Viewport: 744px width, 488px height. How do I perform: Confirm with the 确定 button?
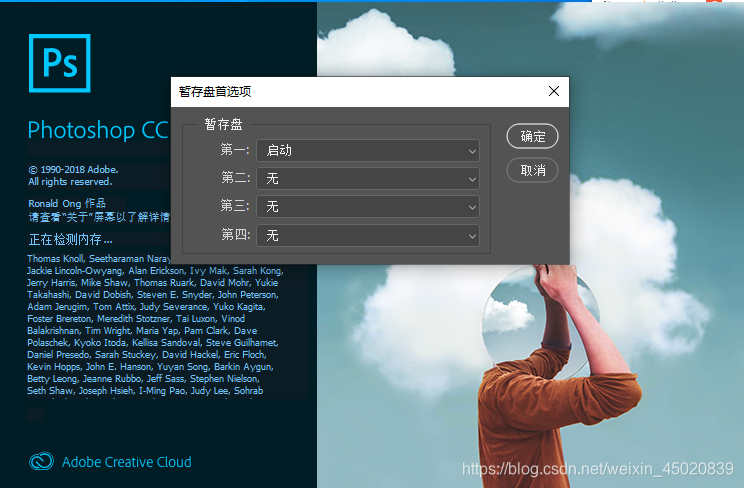pos(532,136)
